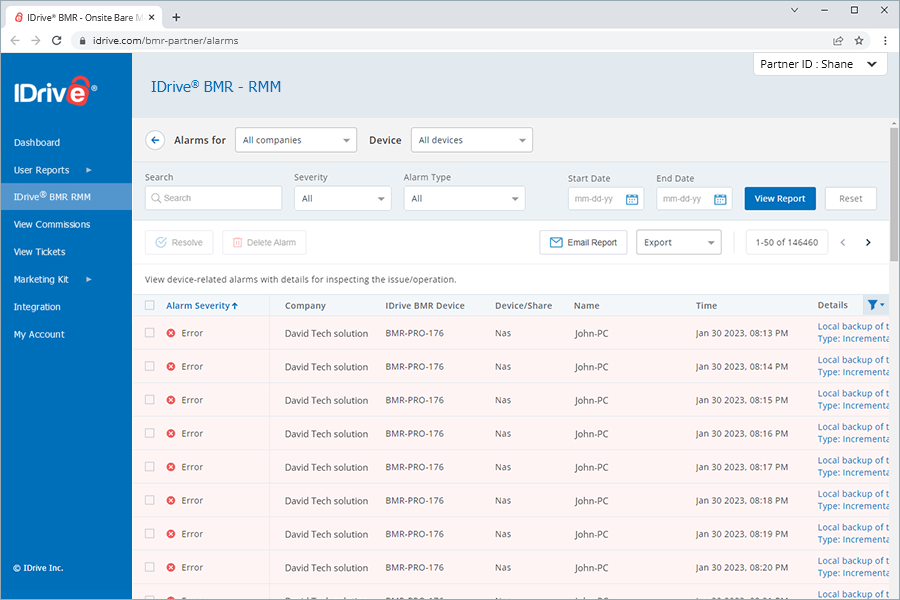Image resolution: width=900 pixels, height=600 pixels.
Task: Open Dashboard in sidebar
Action: (x=37, y=142)
